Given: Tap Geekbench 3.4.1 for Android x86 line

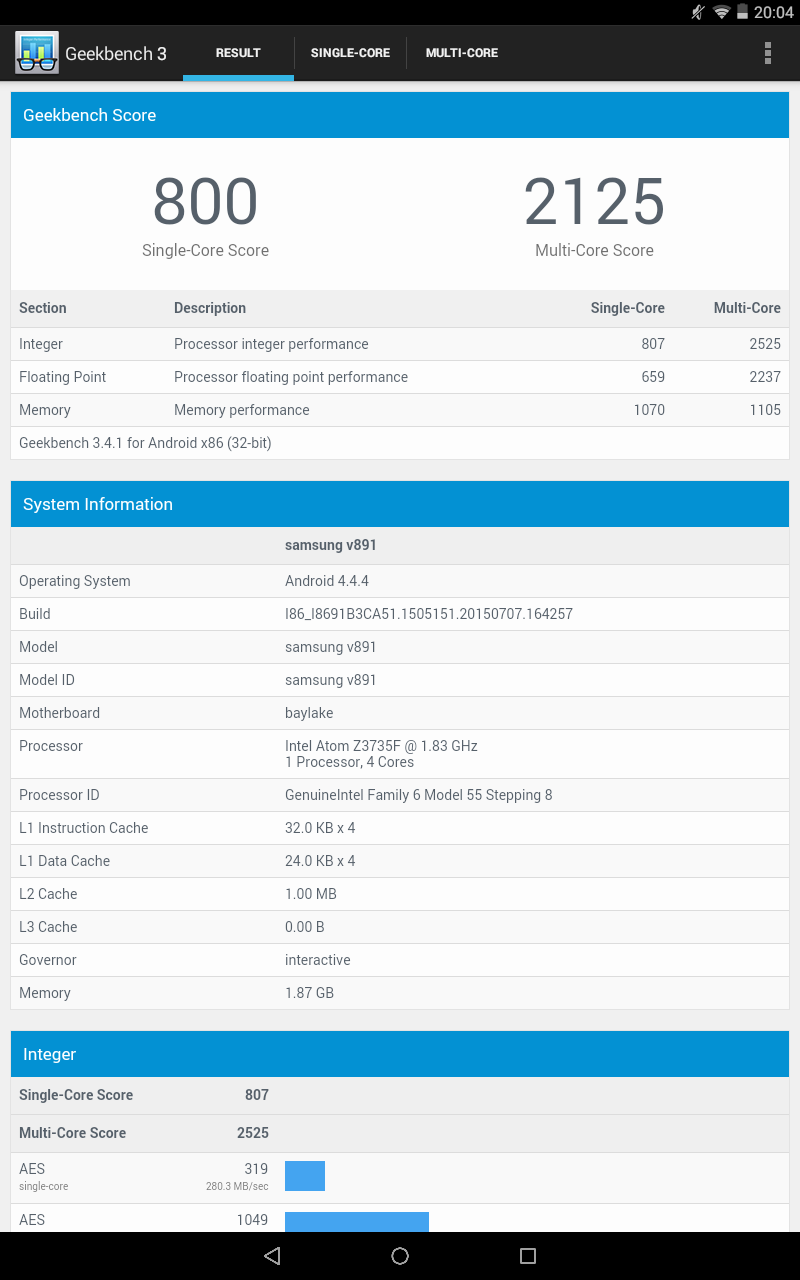Looking at the screenshot, I should pos(145,443).
